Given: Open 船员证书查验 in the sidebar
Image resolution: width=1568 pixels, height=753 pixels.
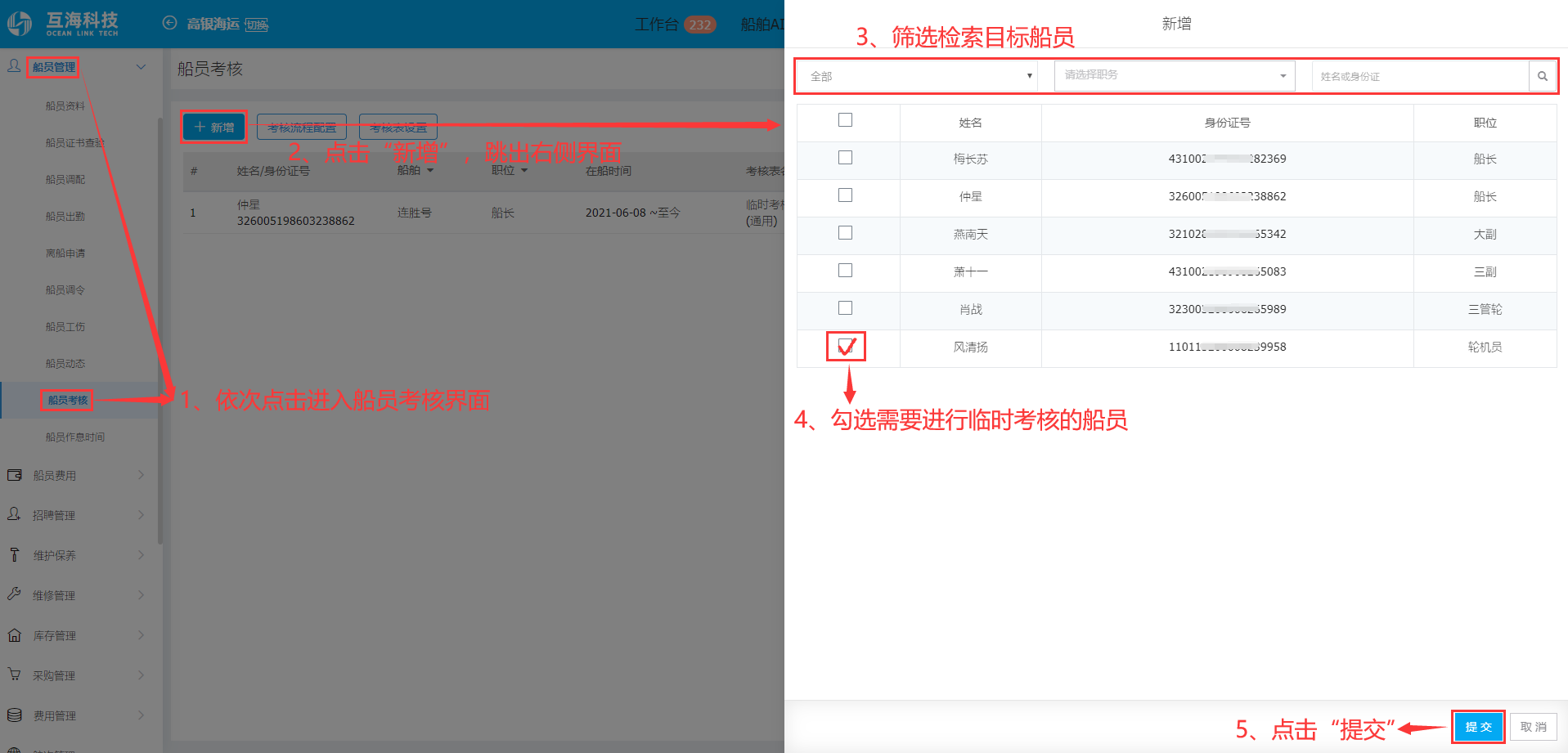Looking at the screenshot, I should pyautogui.click(x=75, y=143).
